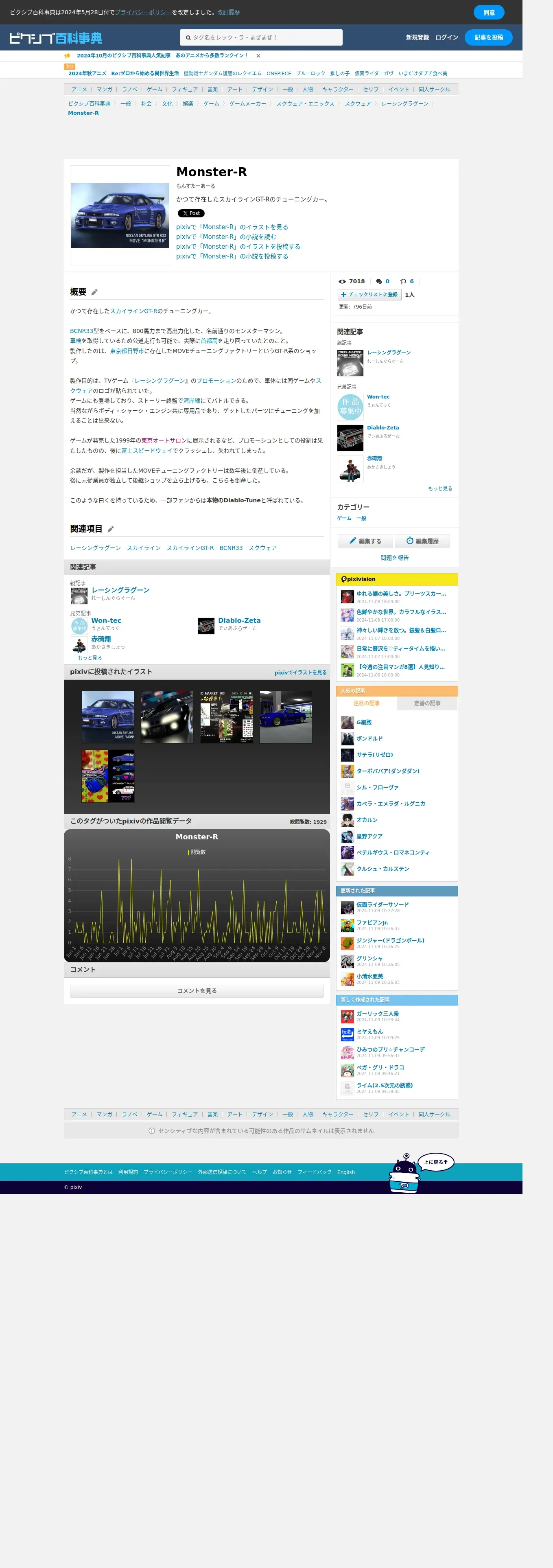Open ミヤえもん new article icon
Screen dimensions: 553x1568
point(348,1035)
